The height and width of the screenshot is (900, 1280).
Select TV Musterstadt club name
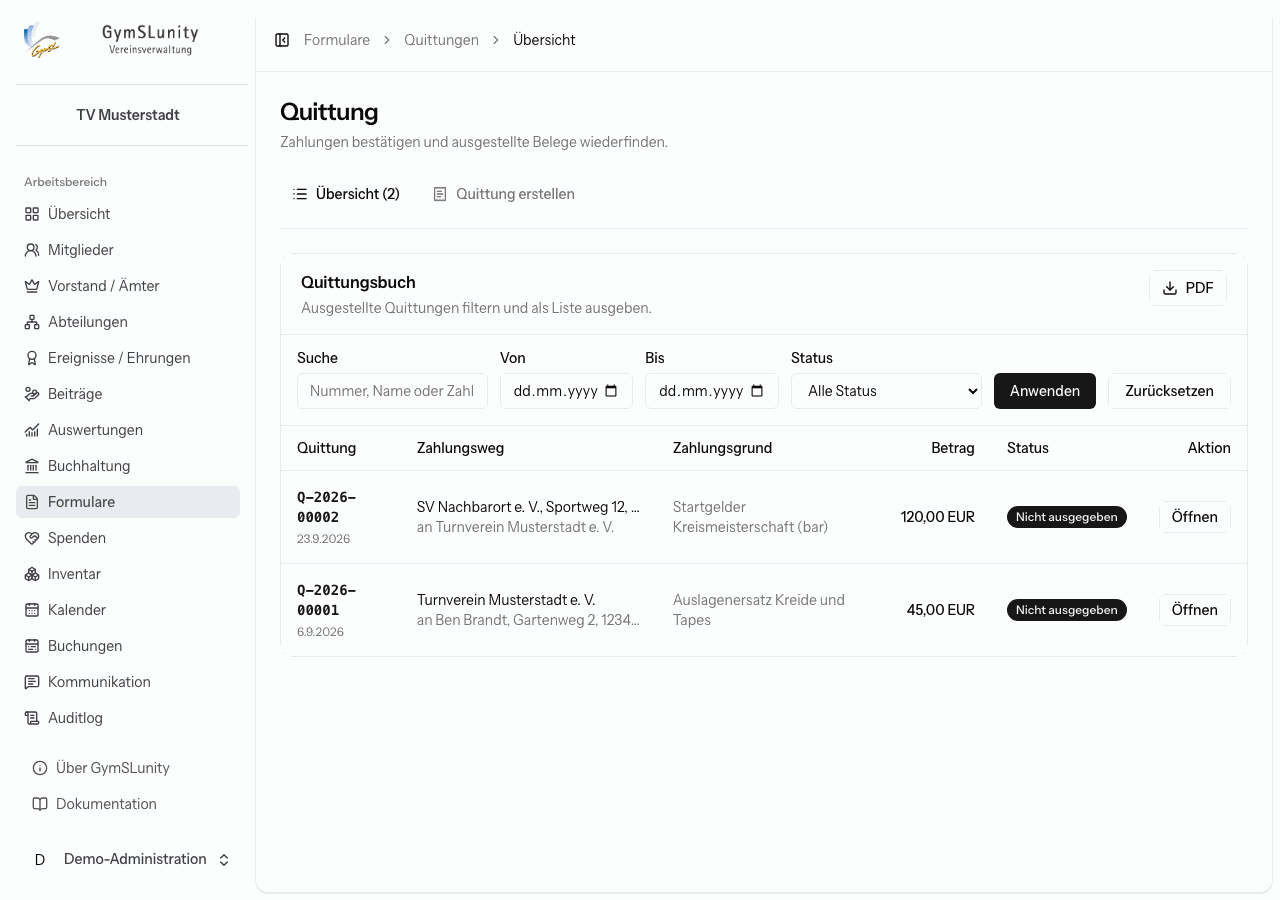pos(128,115)
